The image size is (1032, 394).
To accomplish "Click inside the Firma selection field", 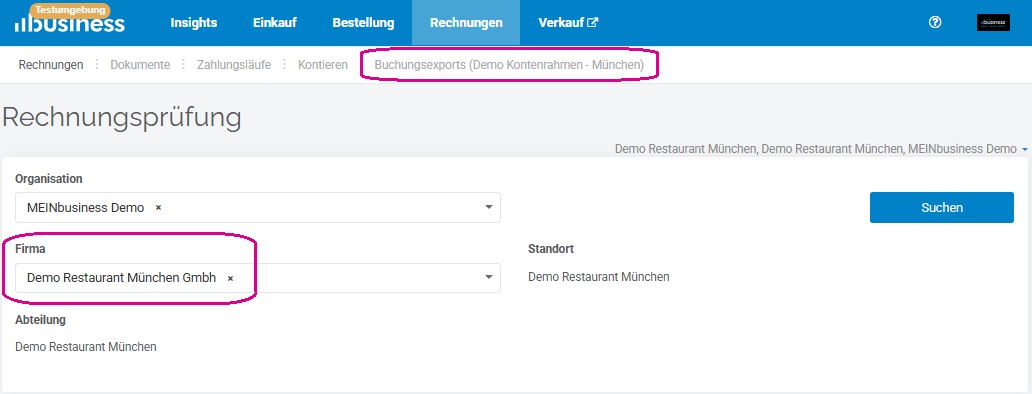I will [x=257, y=278].
